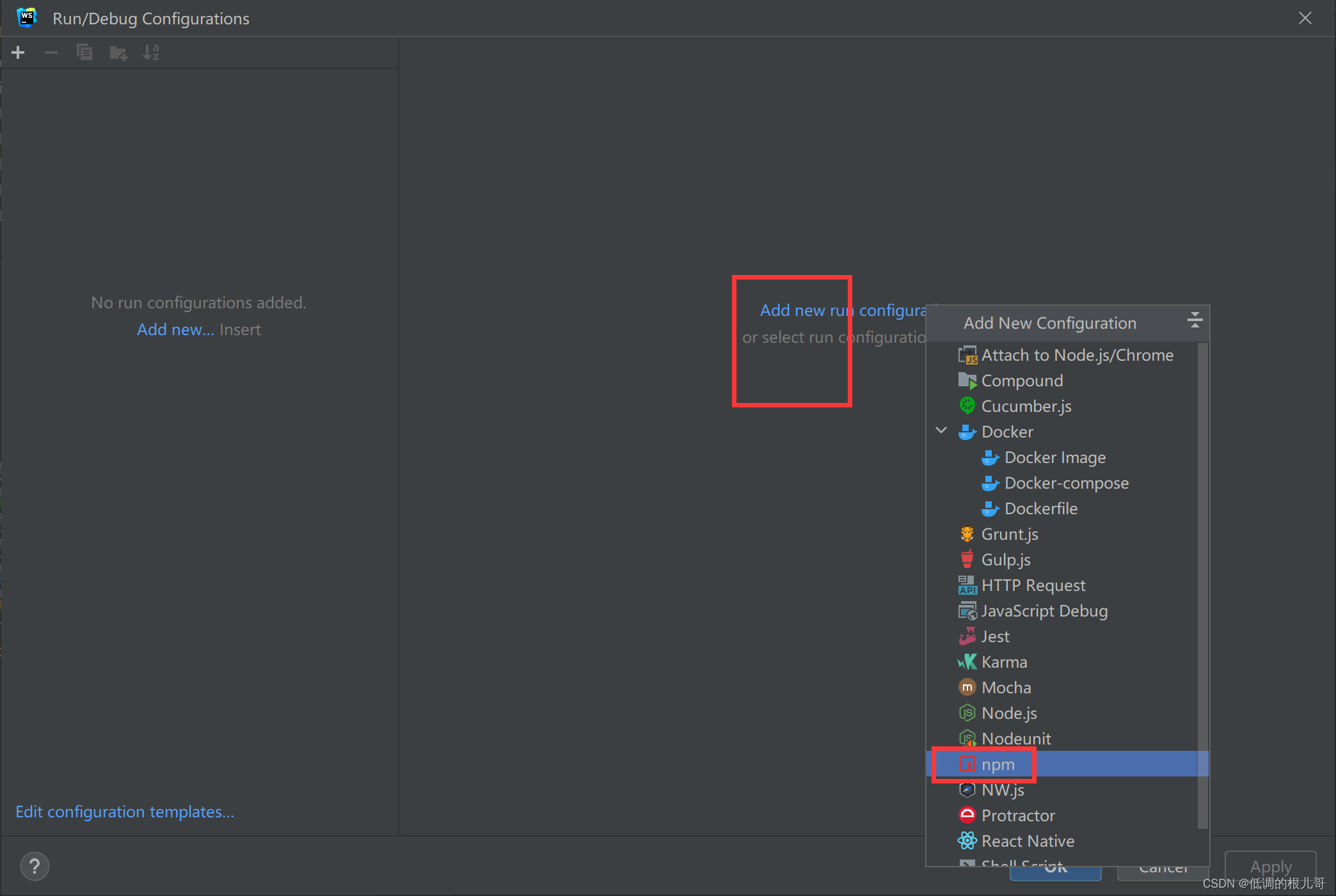Click the Apply button
Image resolution: width=1336 pixels, height=896 pixels.
pyautogui.click(x=1271, y=867)
